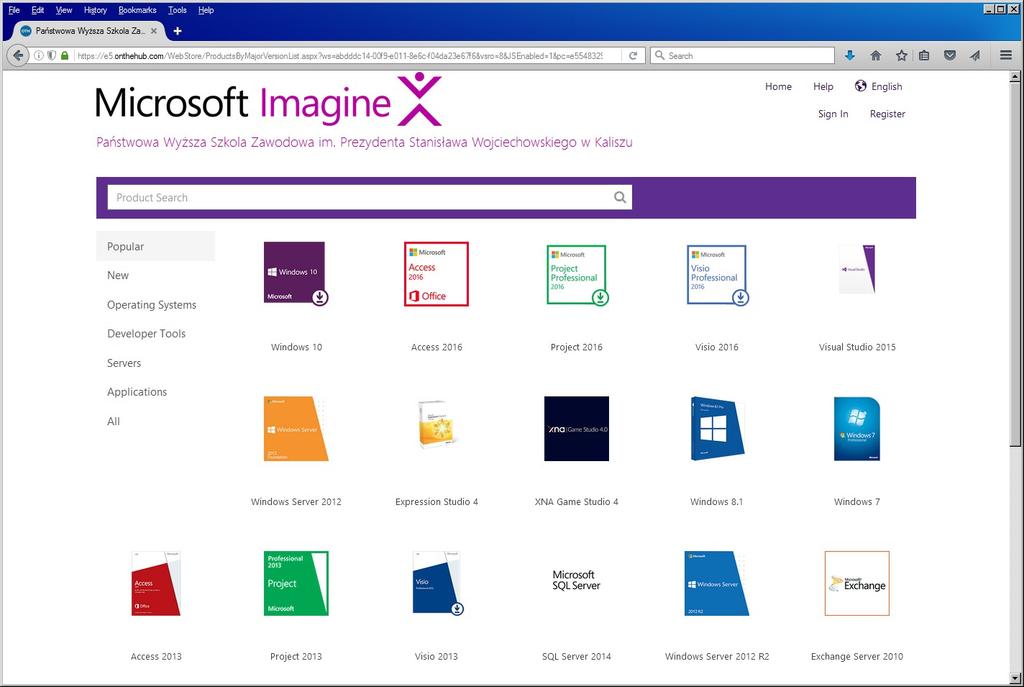Open a new browser tab
1024x687 pixels.
click(x=177, y=31)
